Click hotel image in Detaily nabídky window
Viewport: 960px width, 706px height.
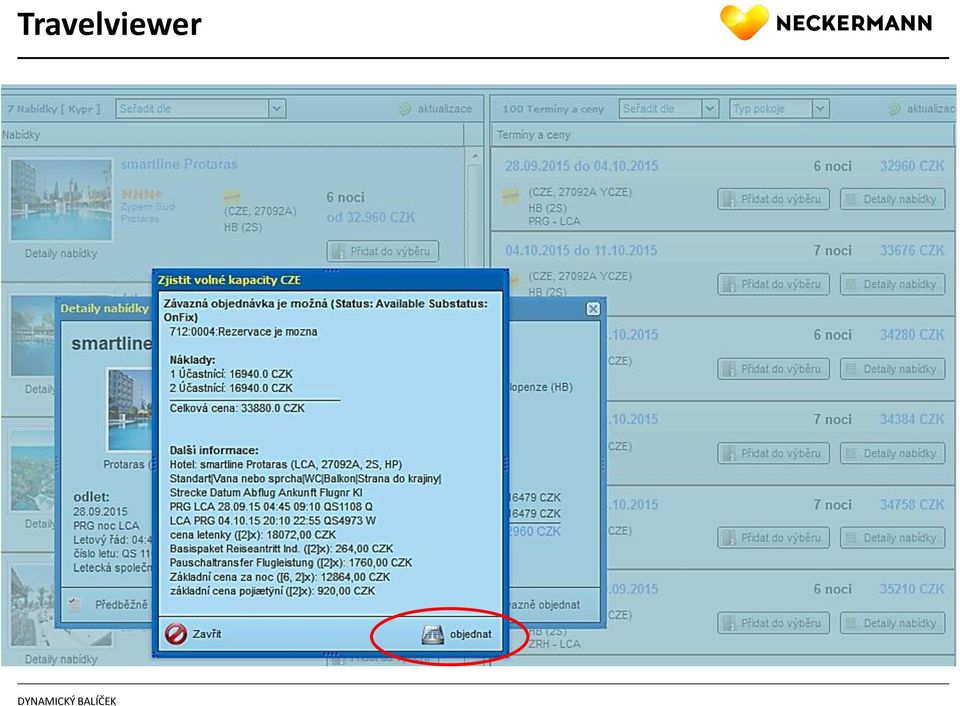click(x=129, y=410)
